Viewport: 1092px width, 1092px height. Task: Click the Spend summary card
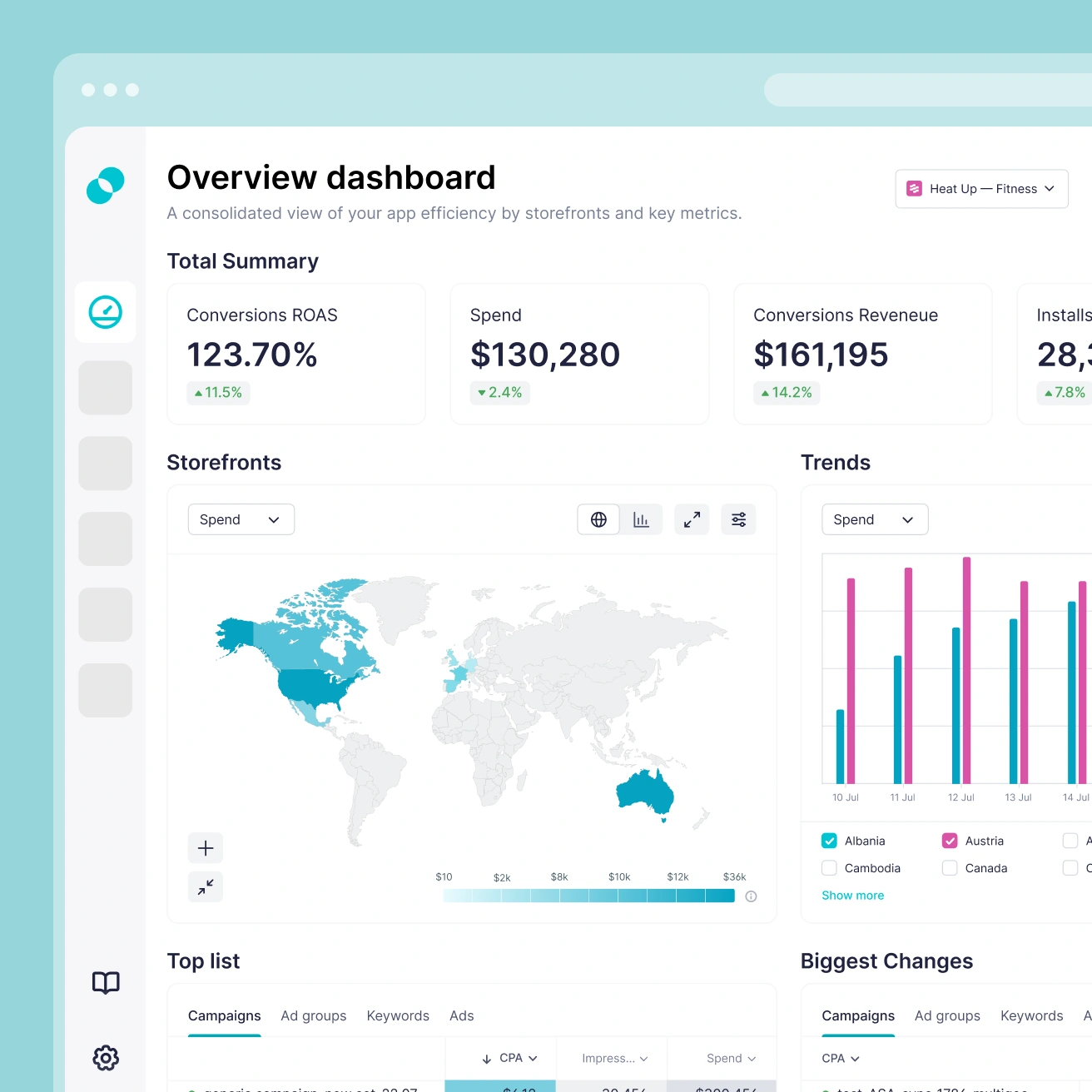[x=579, y=354]
